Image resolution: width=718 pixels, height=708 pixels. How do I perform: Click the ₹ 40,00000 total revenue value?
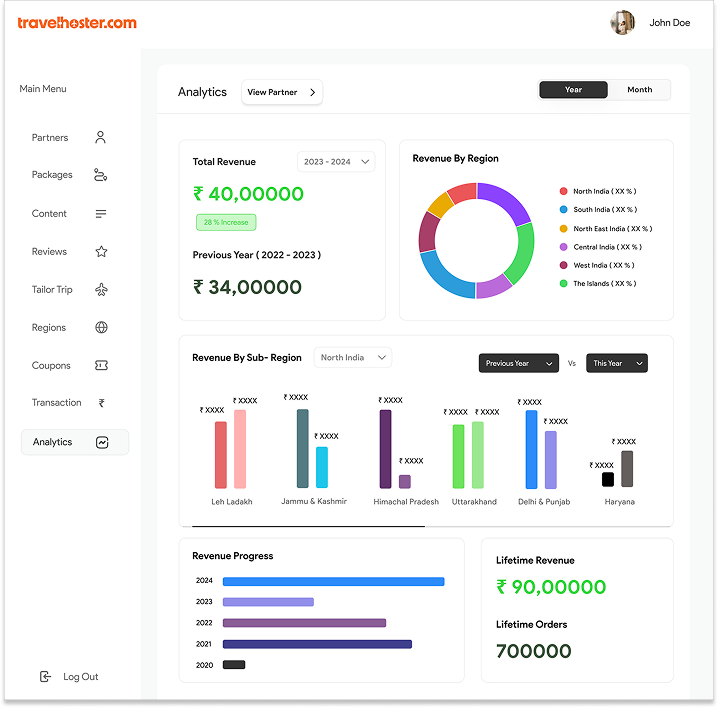pos(248,194)
